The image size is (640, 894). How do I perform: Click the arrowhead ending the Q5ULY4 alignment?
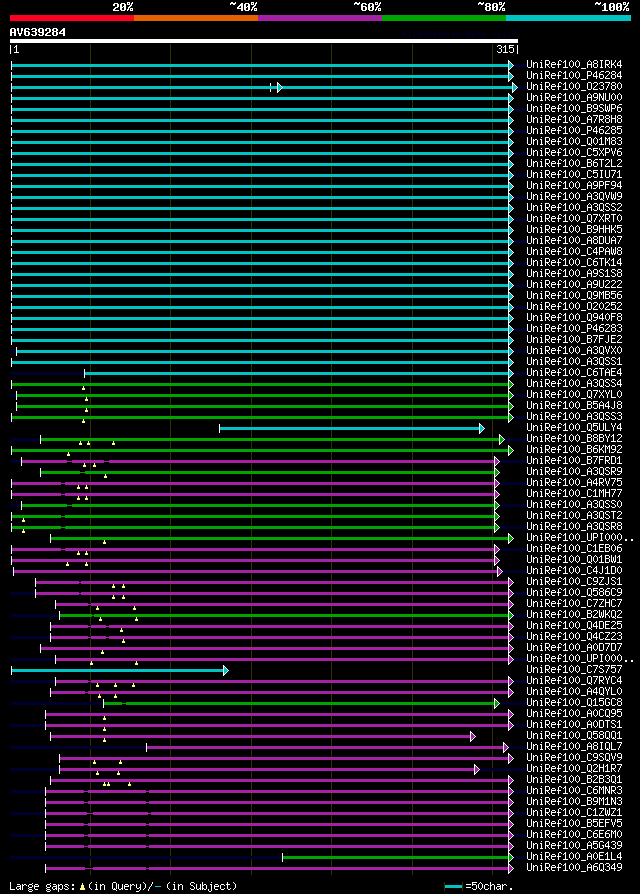point(482,428)
